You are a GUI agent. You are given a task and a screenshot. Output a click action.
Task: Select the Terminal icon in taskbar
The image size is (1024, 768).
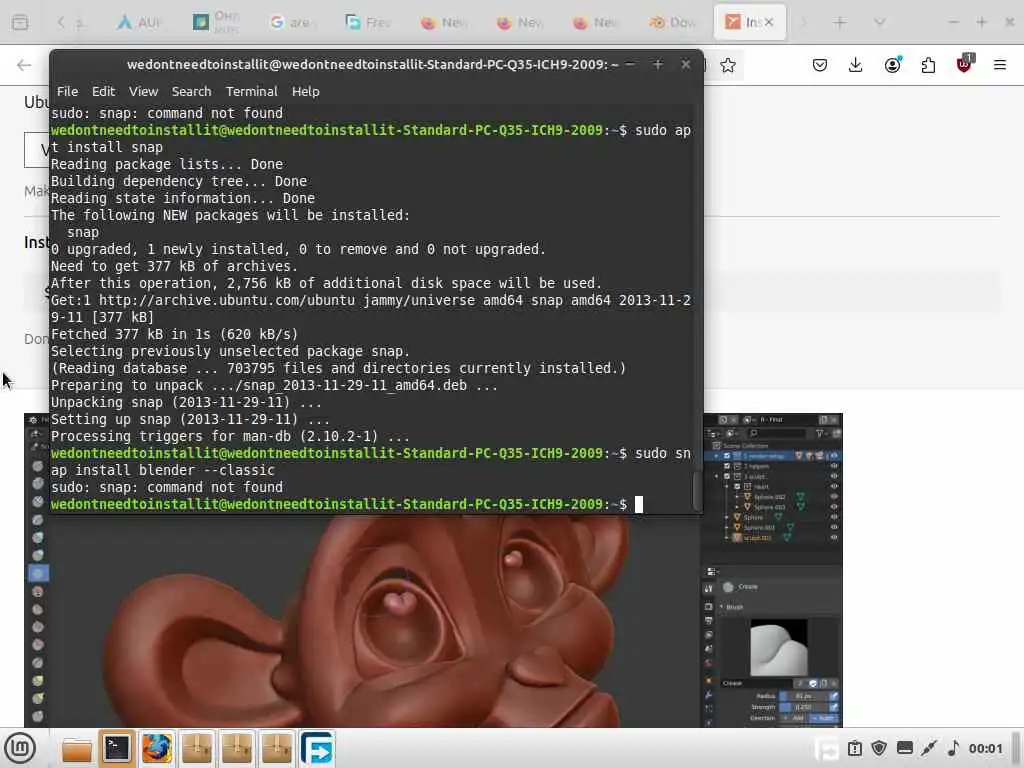click(x=118, y=748)
